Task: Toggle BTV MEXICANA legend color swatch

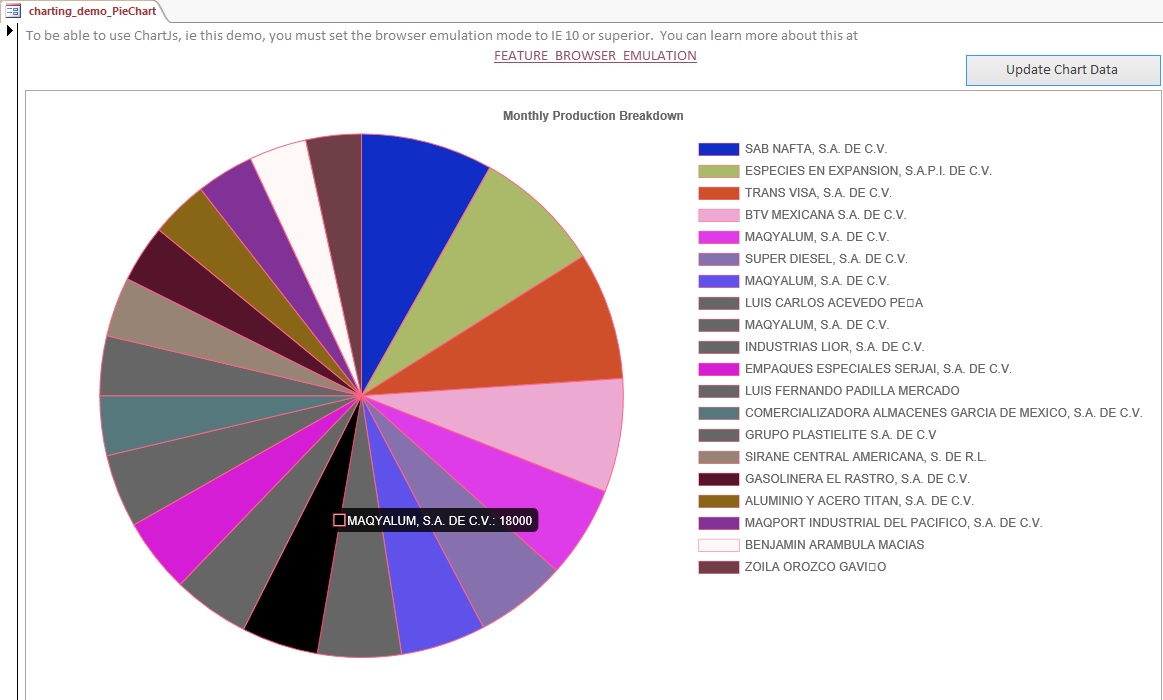Action: coord(719,215)
